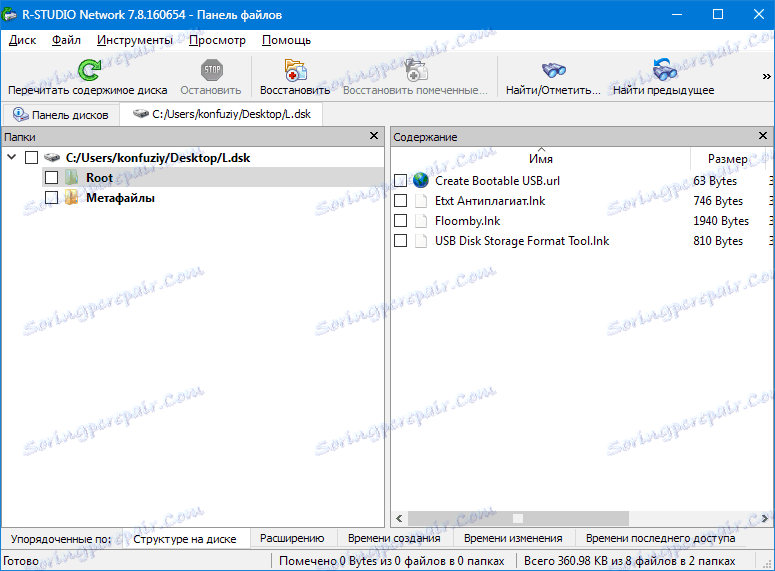Sort files by Имя column header
775x571 pixels.
coord(541,158)
